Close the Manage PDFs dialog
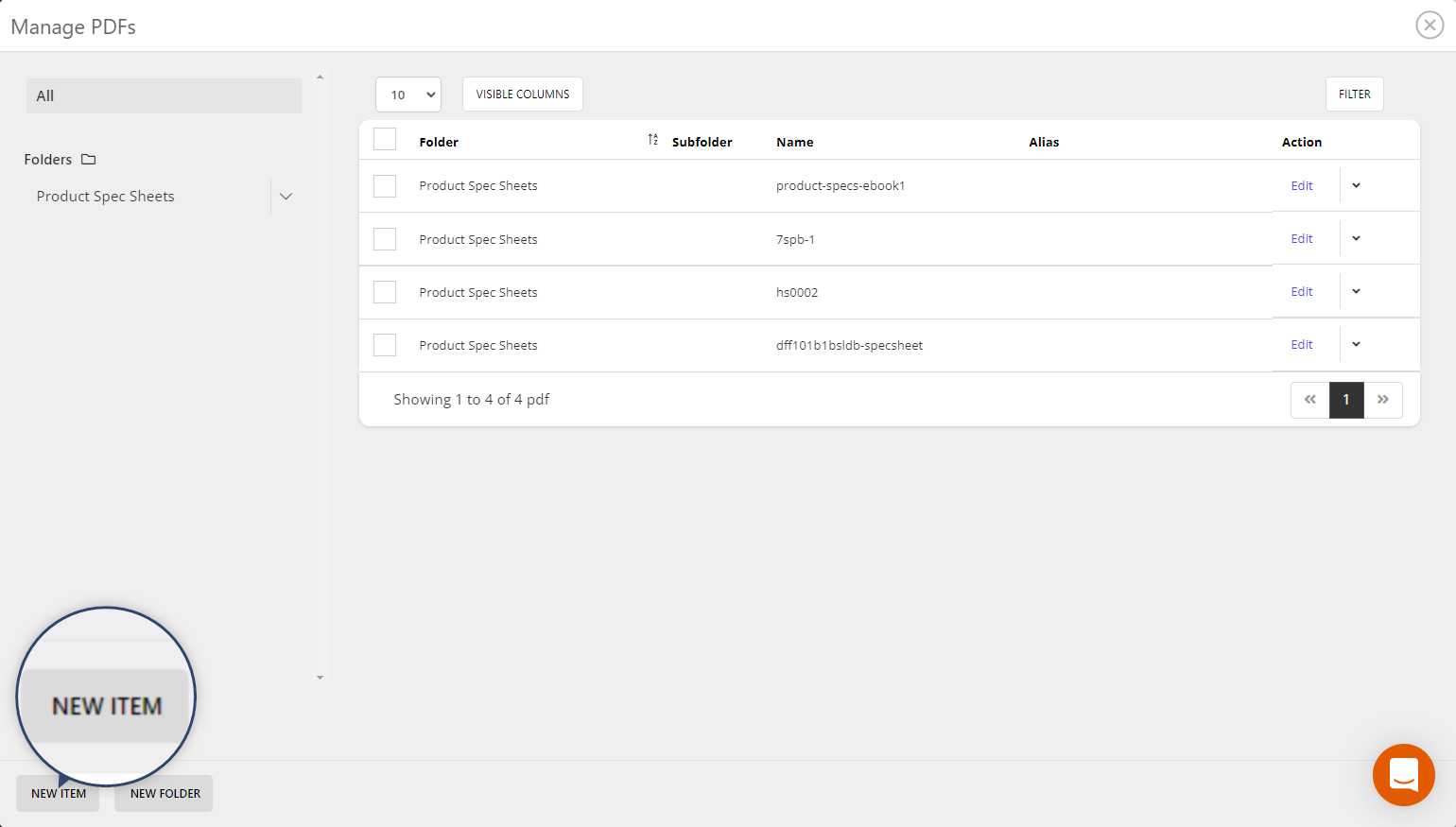This screenshot has width=1456, height=827. (1429, 26)
